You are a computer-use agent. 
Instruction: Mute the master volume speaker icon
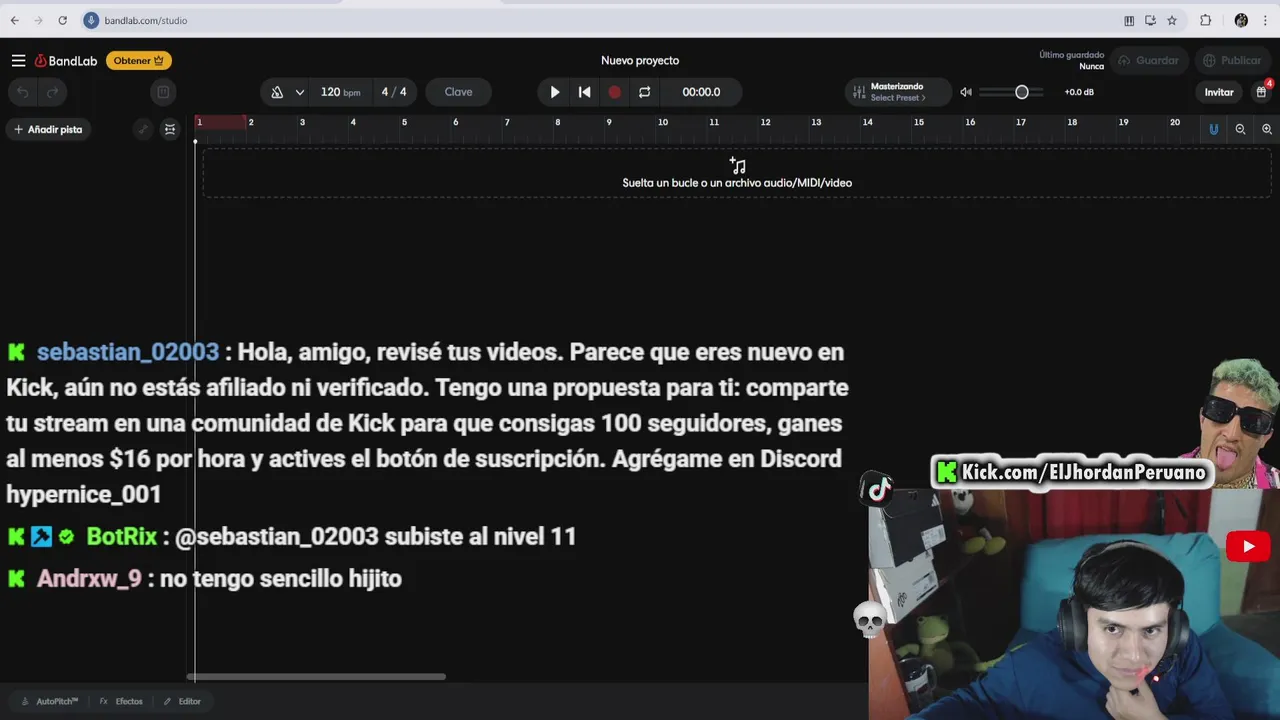coord(966,92)
